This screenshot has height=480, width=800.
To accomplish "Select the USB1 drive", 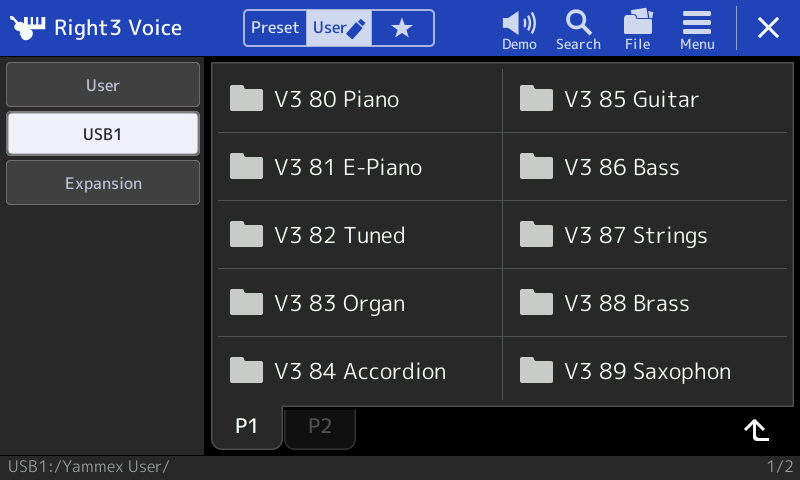I will 103,134.
